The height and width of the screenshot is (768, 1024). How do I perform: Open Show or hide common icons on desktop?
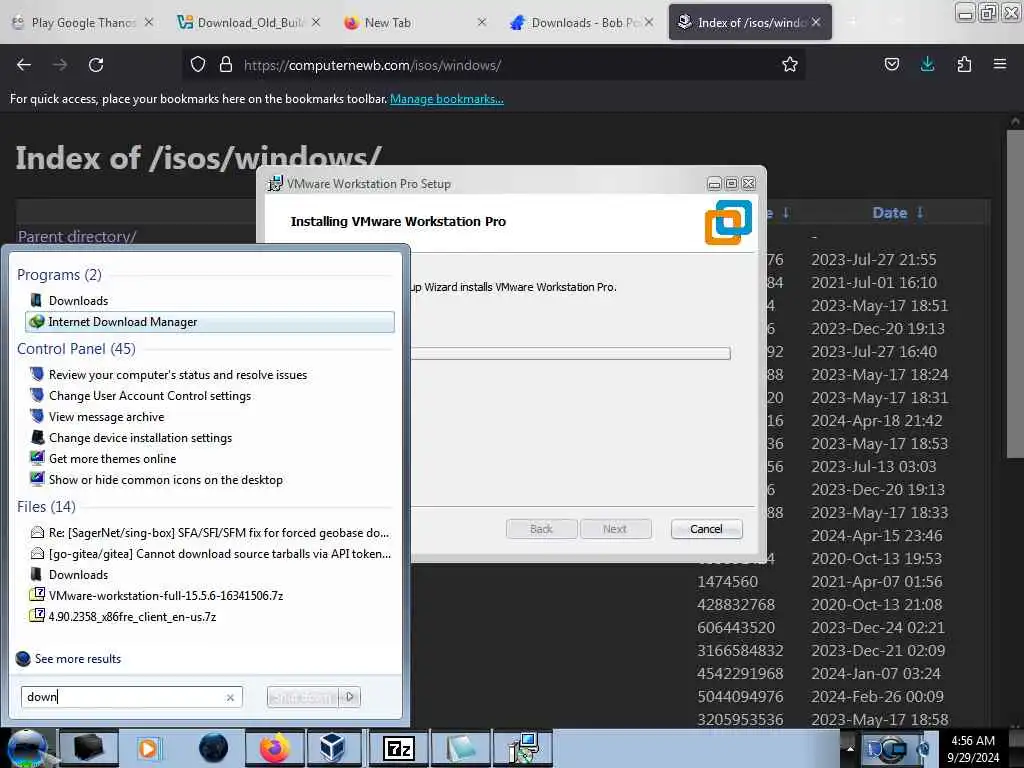[x=166, y=479]
